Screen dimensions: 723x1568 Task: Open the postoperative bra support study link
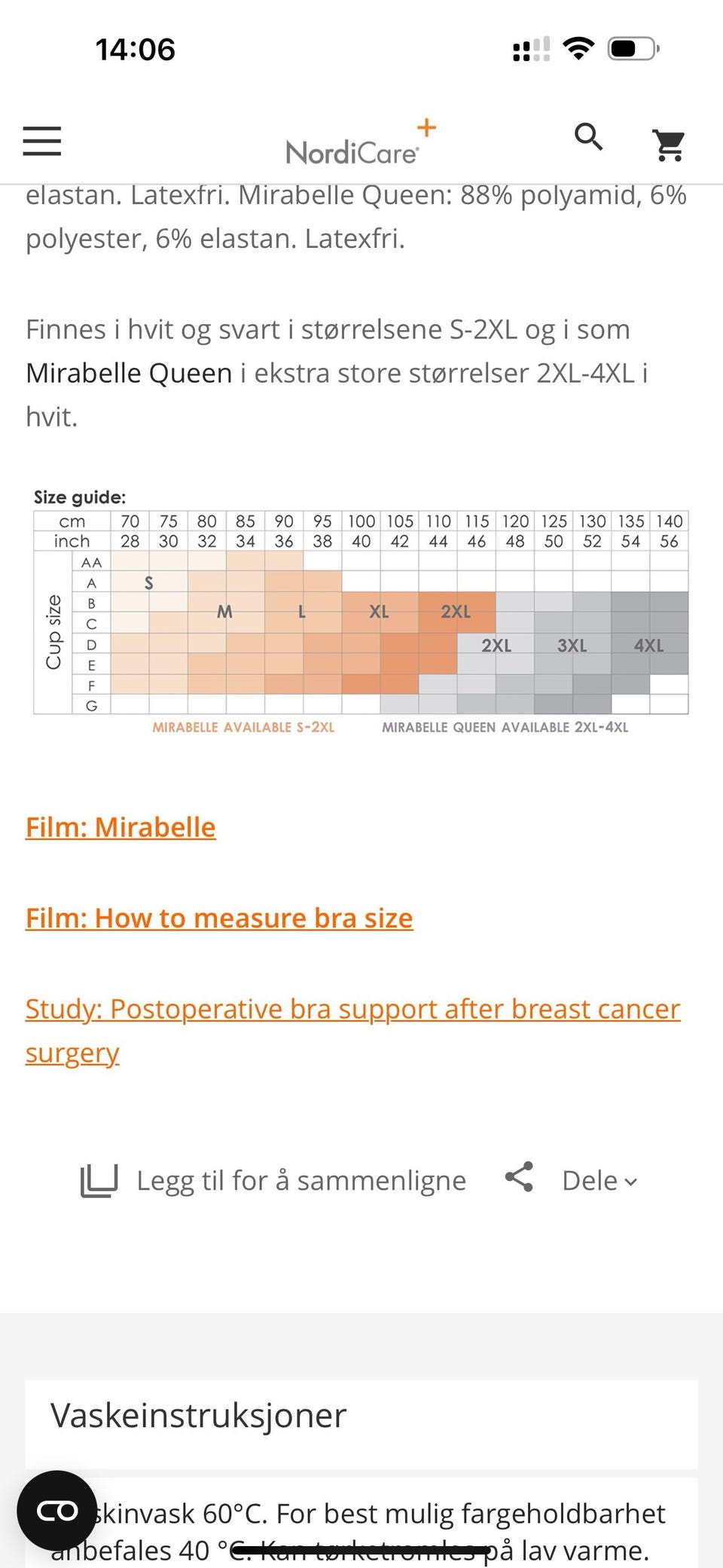(352, 1010)
